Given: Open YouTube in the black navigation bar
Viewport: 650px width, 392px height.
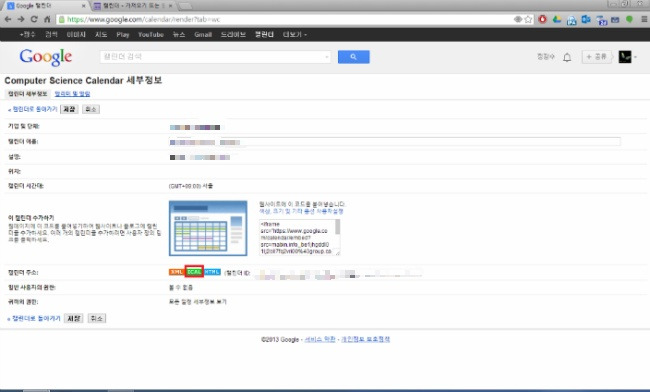Looking at the screenshot, I should [151, 34].
